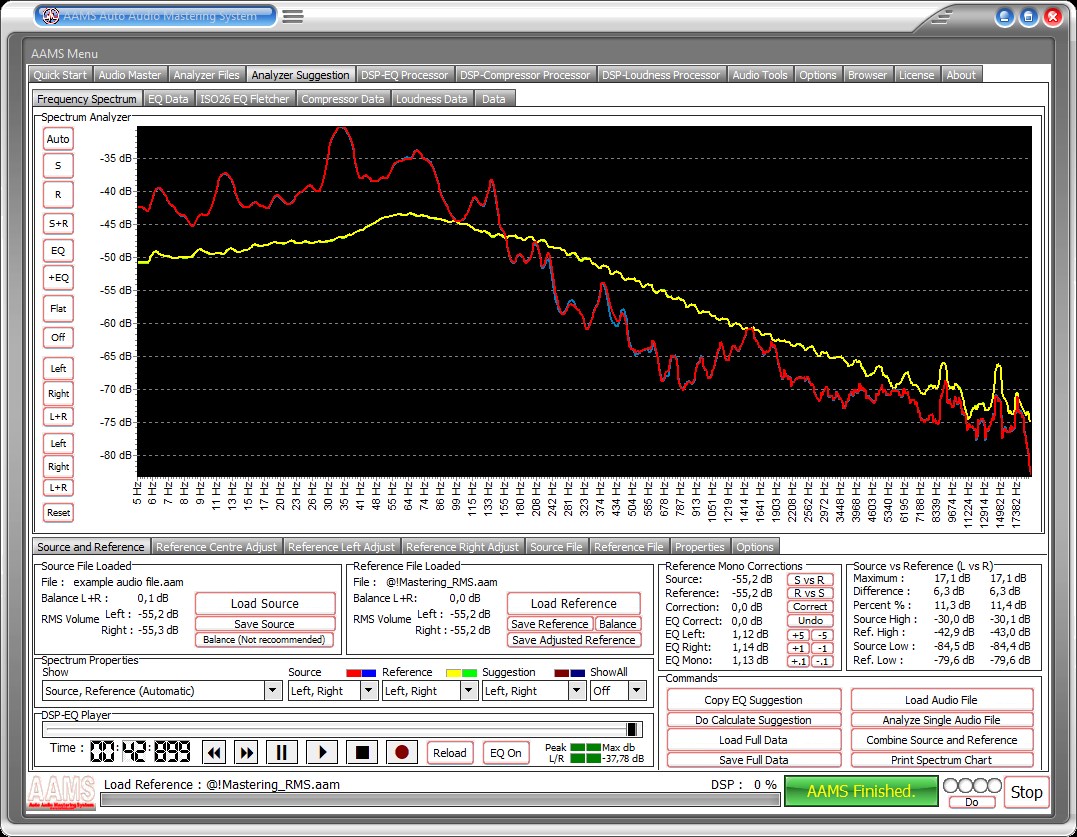Viewport: 1077px width, 837px height.
Task: Stop playback with the square stop button
Action: (362, 753)
